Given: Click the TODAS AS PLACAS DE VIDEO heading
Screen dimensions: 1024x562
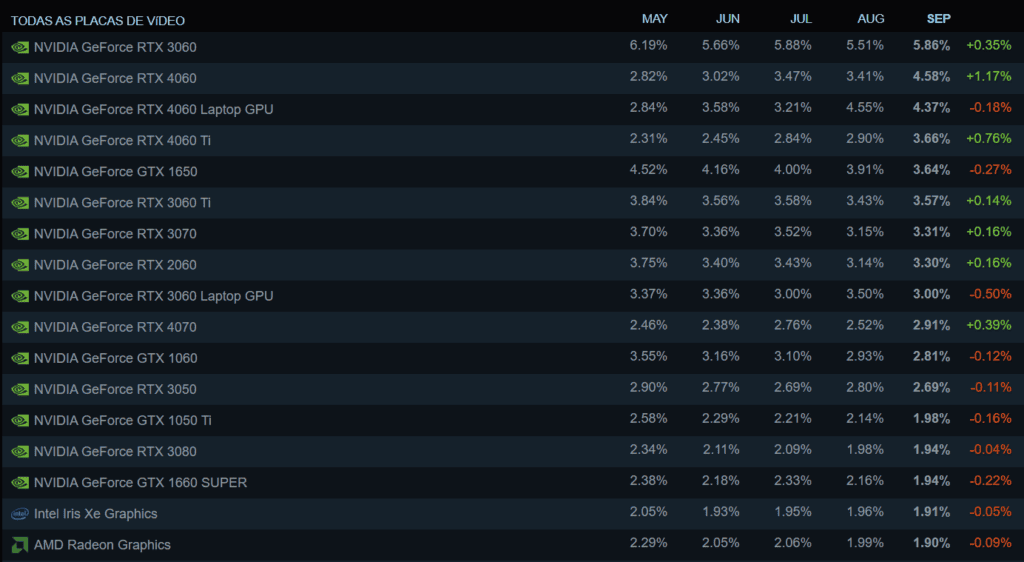Looking at the screenshot, I should 98,21.
